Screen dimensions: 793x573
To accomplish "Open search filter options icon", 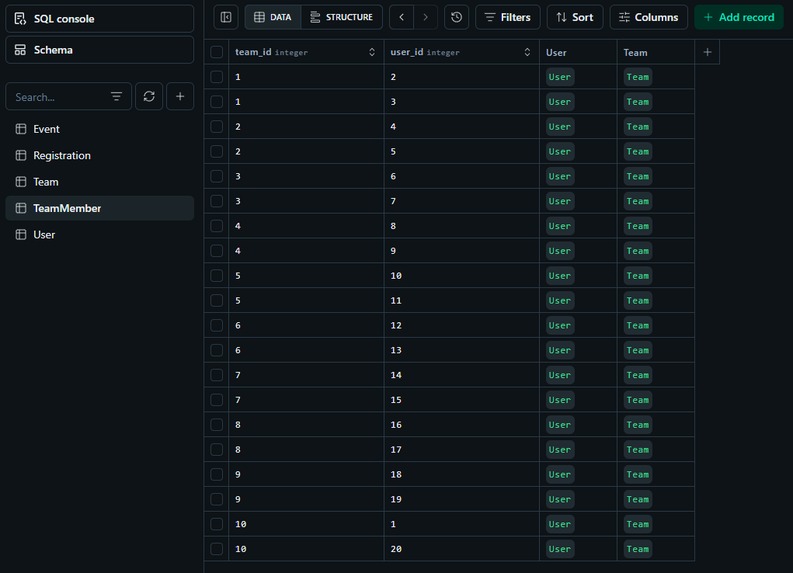I will coord(116,97).
